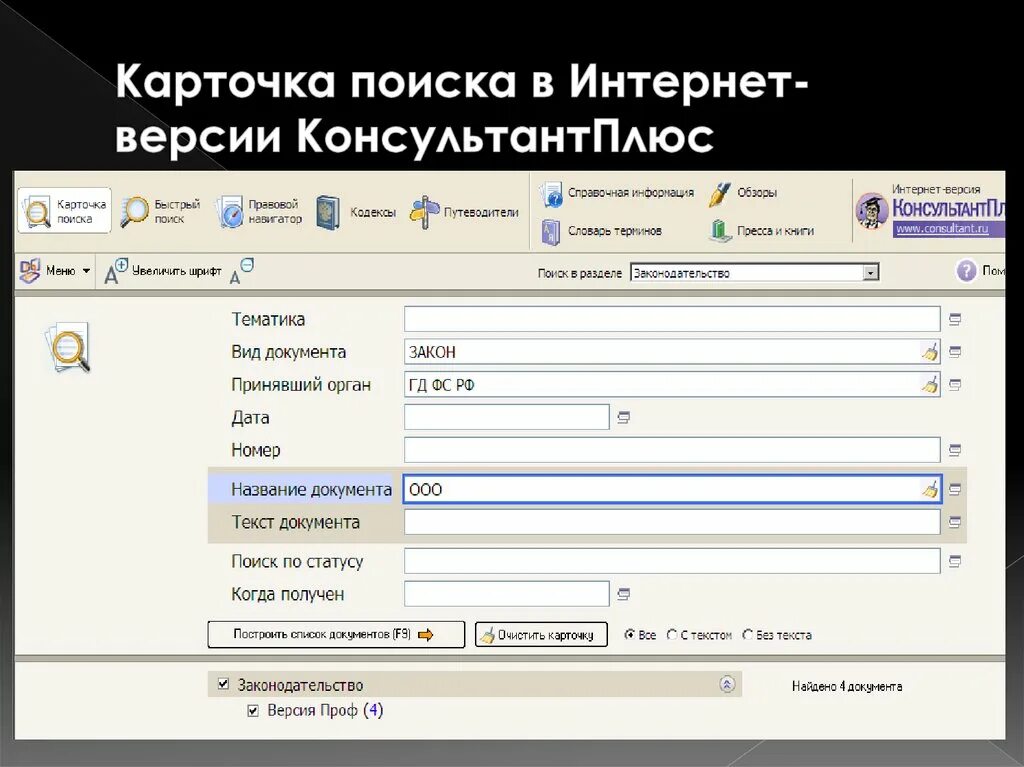
Task: Open list icon beside Когда получен
Action: 624,594
